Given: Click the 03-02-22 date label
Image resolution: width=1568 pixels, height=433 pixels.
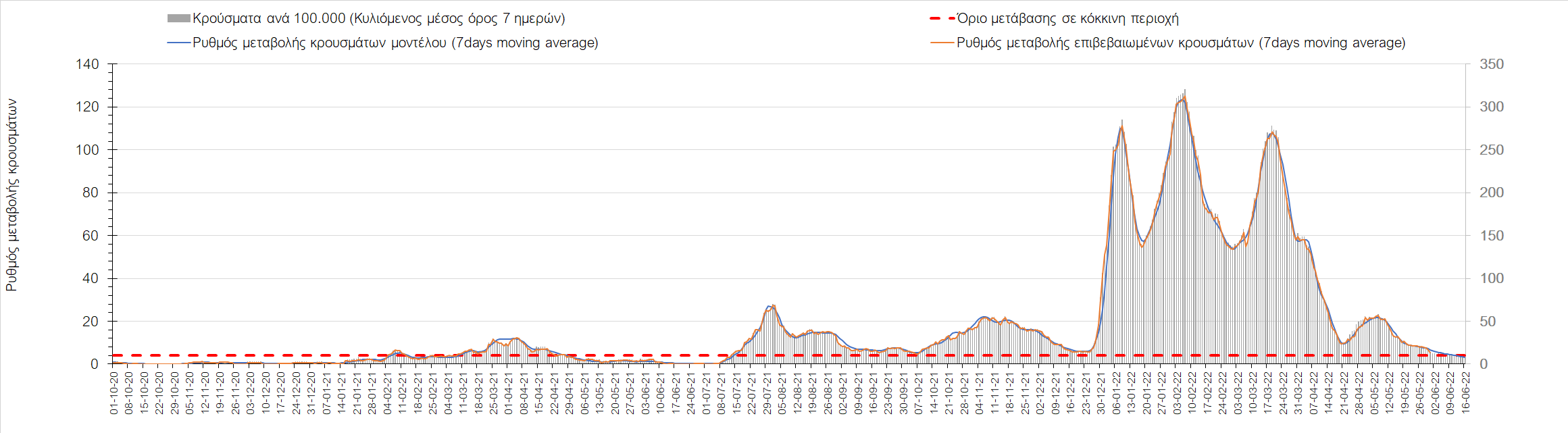Looking at the screenshot, I should pyautogui.click(x=1175, y=393).
